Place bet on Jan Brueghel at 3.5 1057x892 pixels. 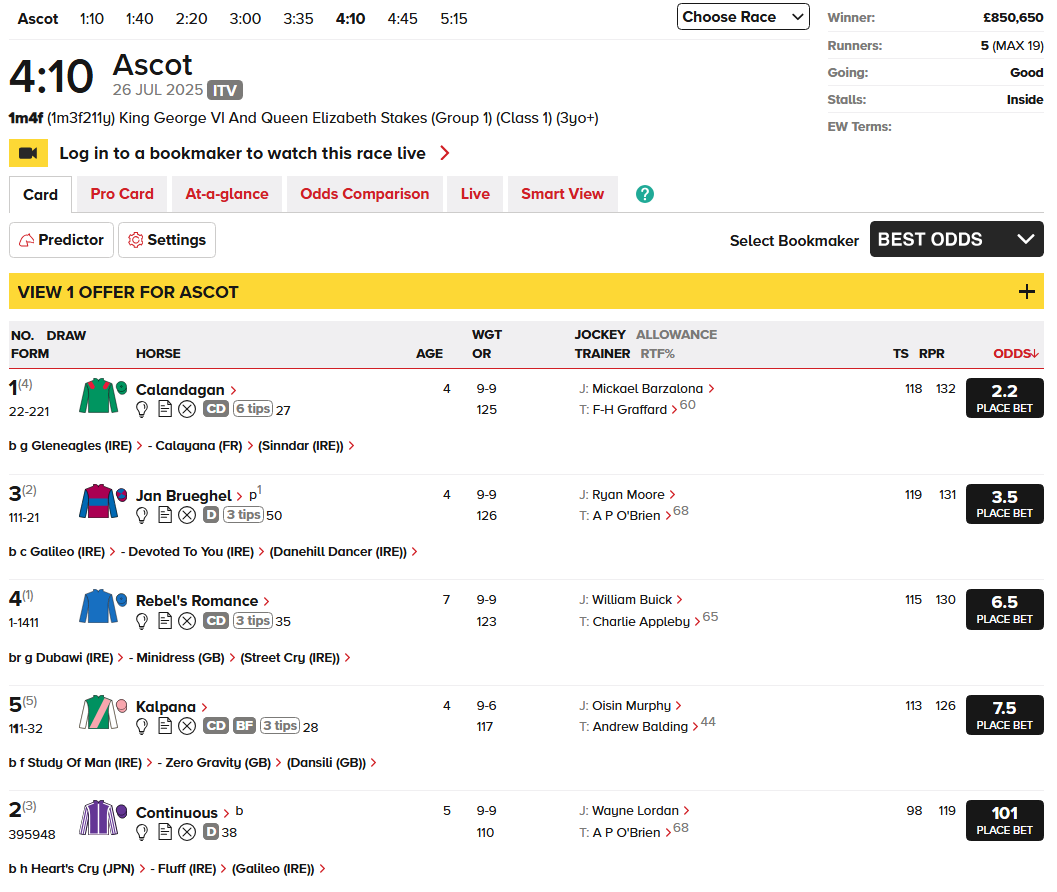click(1004, 504)
